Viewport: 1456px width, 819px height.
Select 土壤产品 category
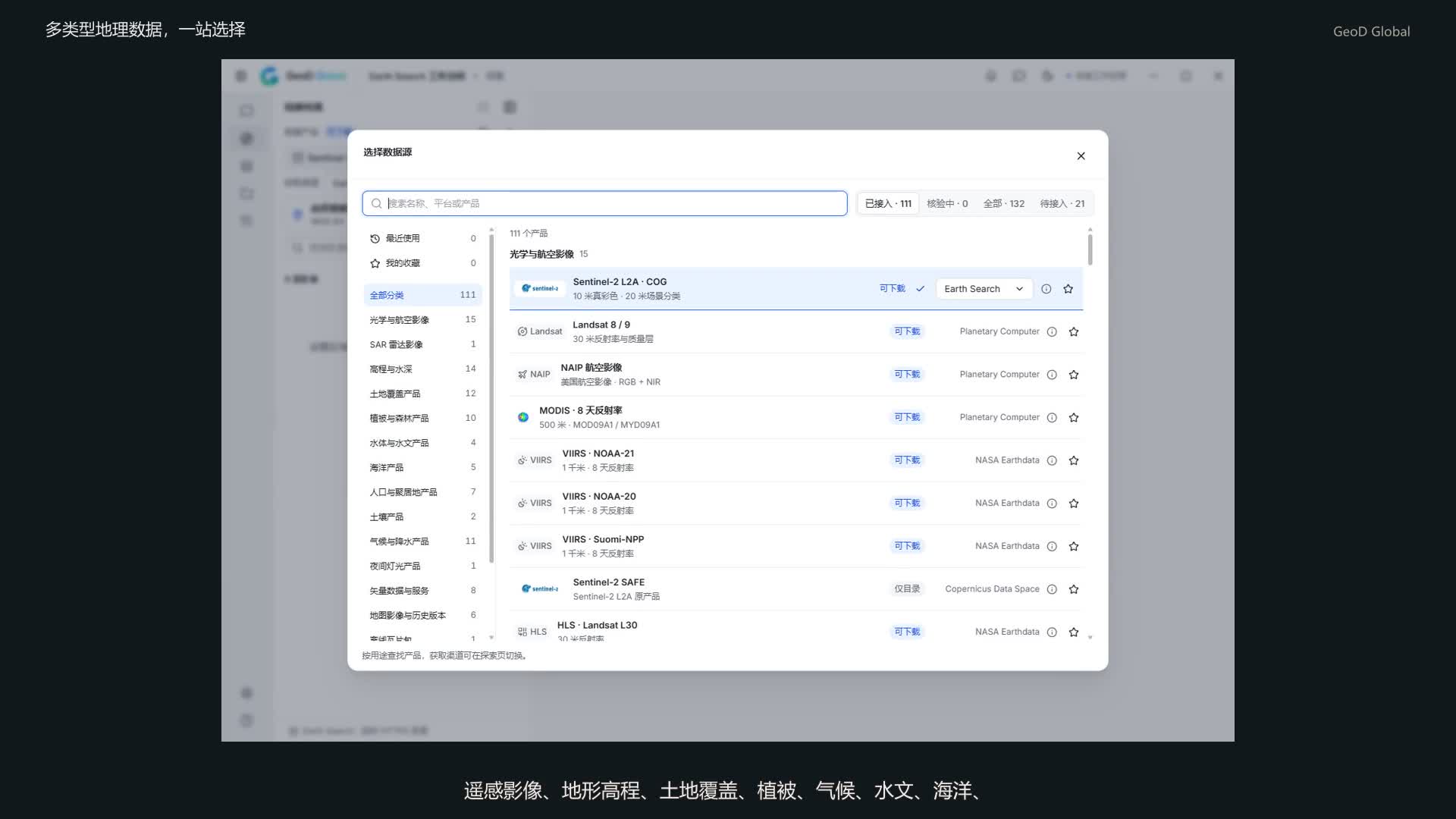(x=423, y=516)
